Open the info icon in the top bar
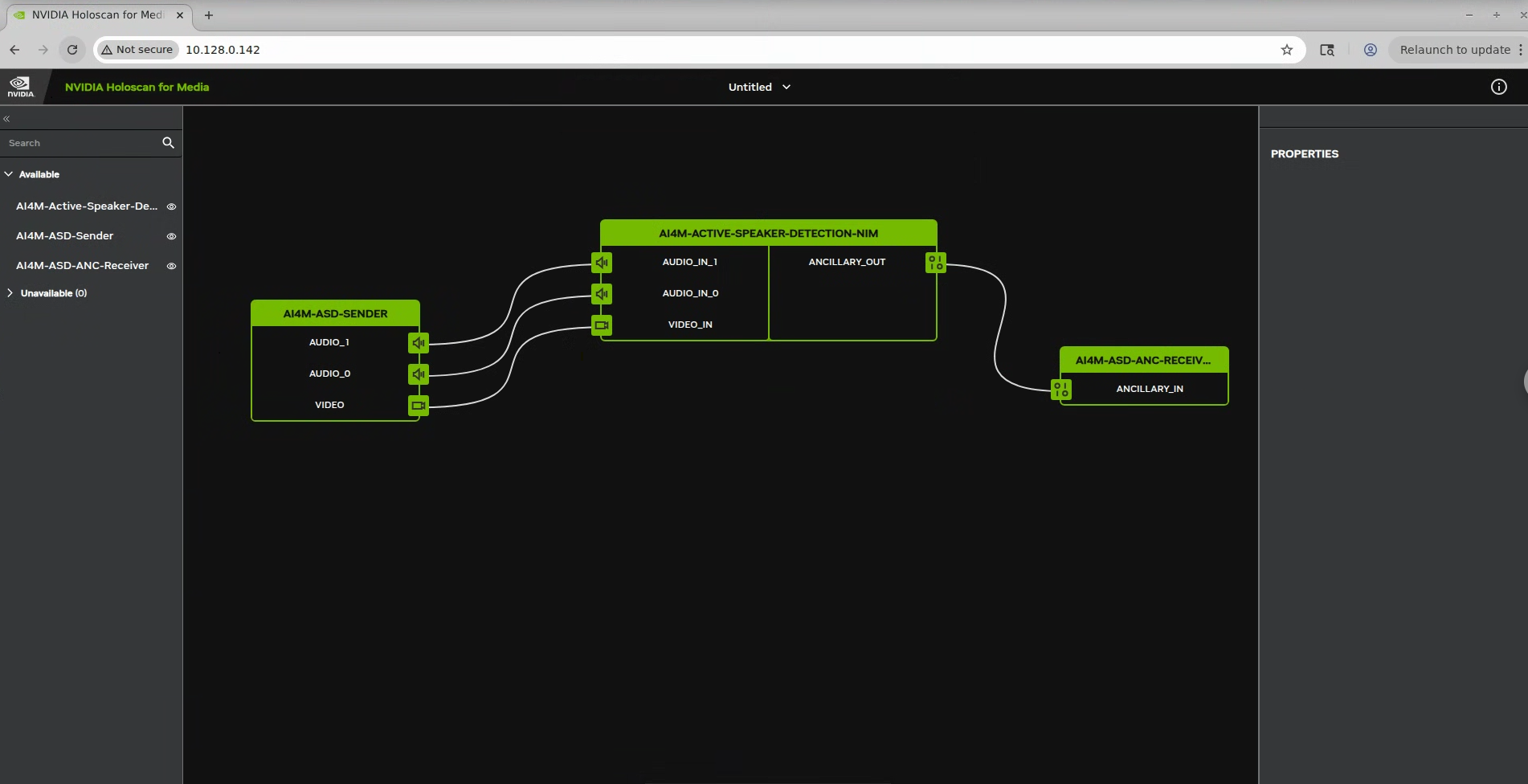Image resolution: width=1528 pixels, height=784 pixels. coord(1499,87)
